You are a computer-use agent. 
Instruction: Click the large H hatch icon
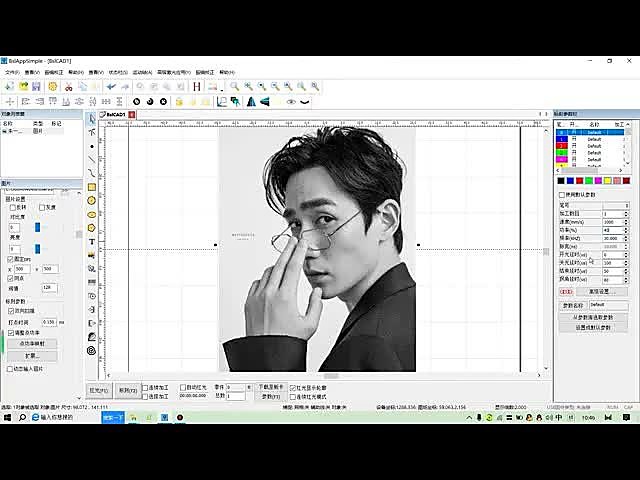(x=197, y=87)
